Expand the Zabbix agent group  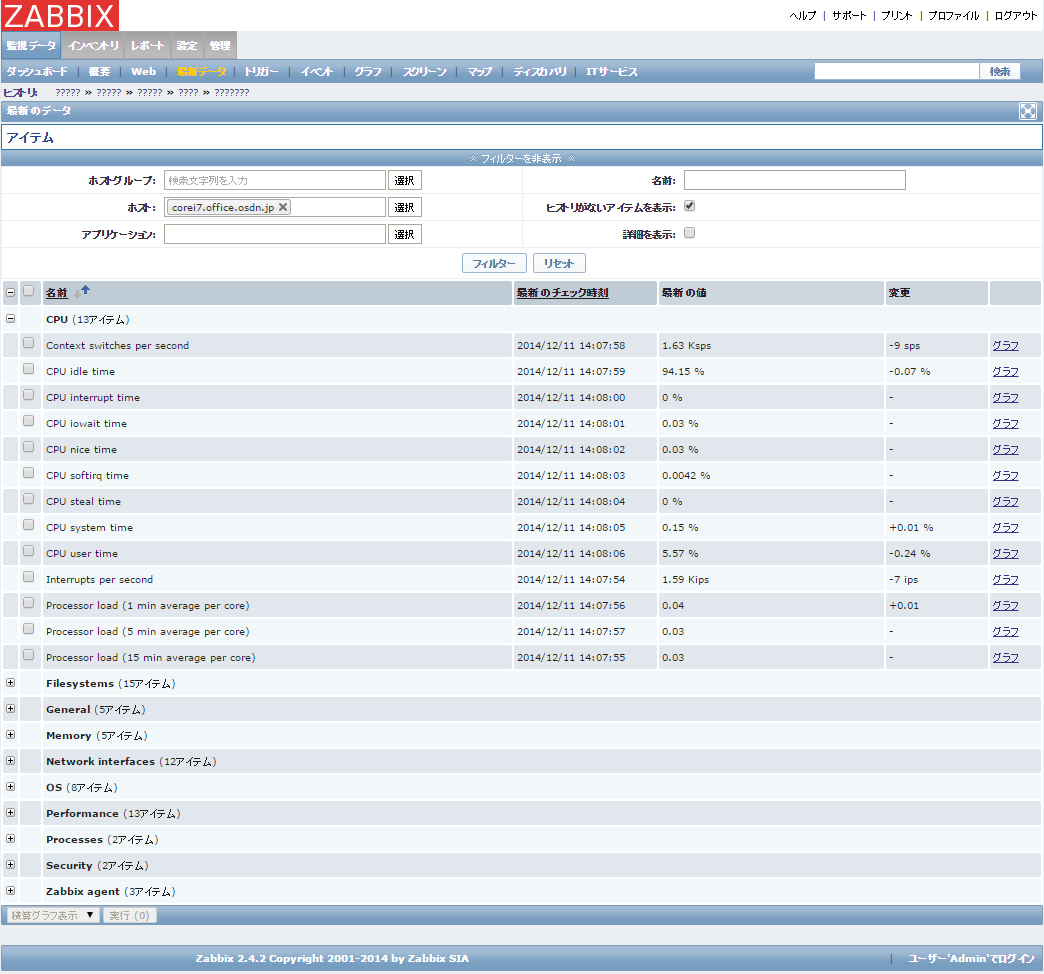pyautogui.click(x=11, y=891)
